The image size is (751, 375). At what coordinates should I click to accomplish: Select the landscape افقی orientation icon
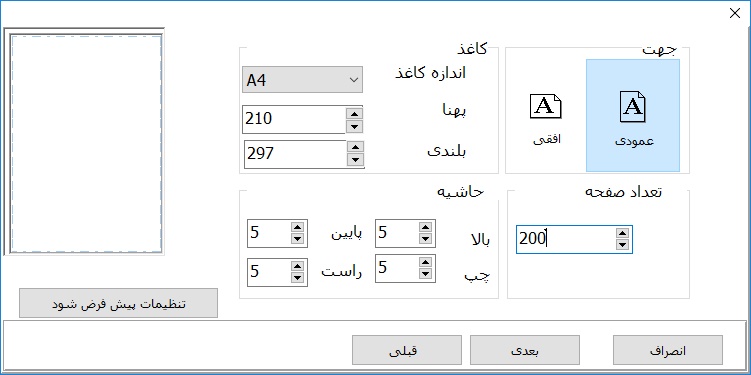(x=546, y=106)
